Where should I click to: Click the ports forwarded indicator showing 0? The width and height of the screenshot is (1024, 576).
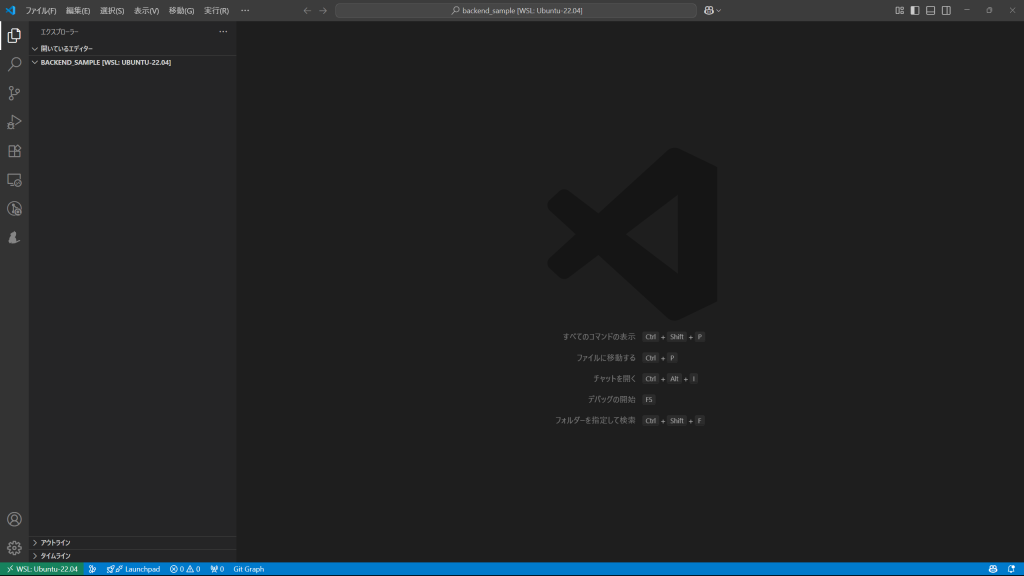pos(217,569)
